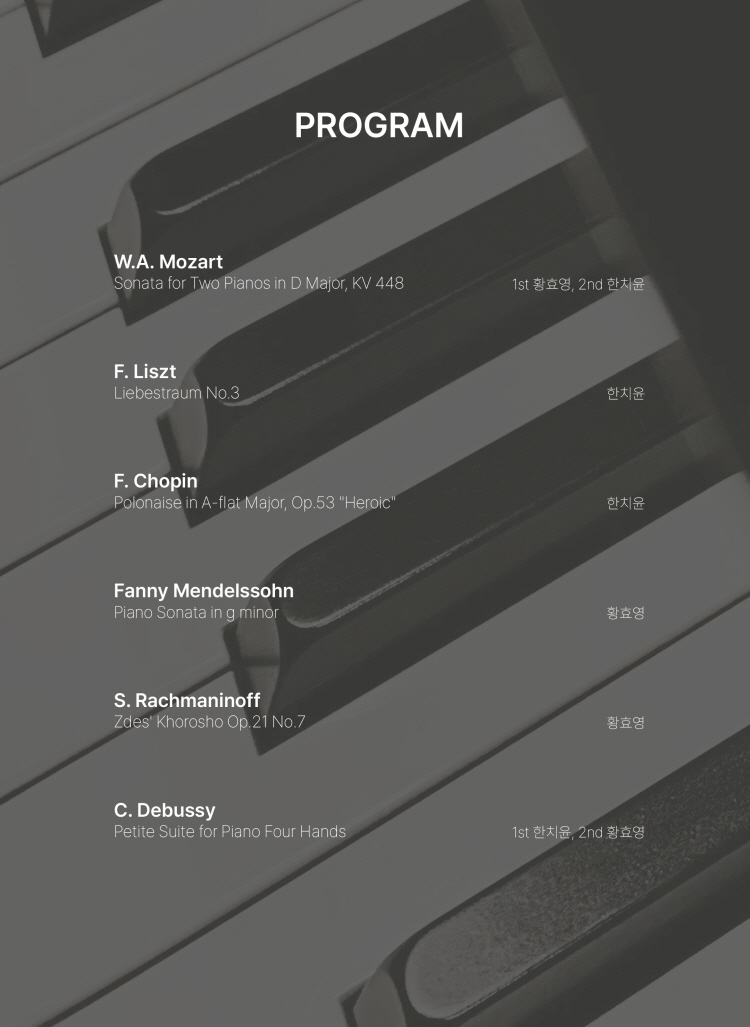Select the F. Liszt composer name
This screenshot has height=1027, width=750.
[145, 371]
